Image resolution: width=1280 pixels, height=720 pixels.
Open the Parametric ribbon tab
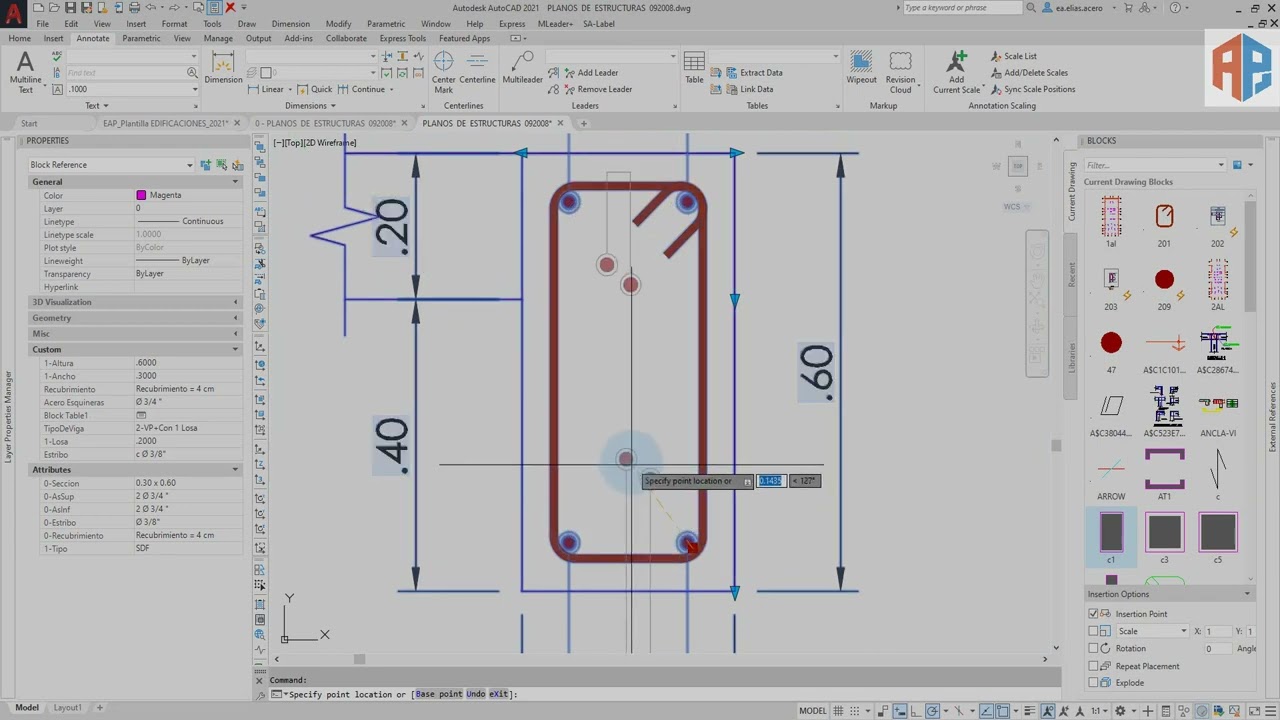pyautogui.click(x=141, y=38)
